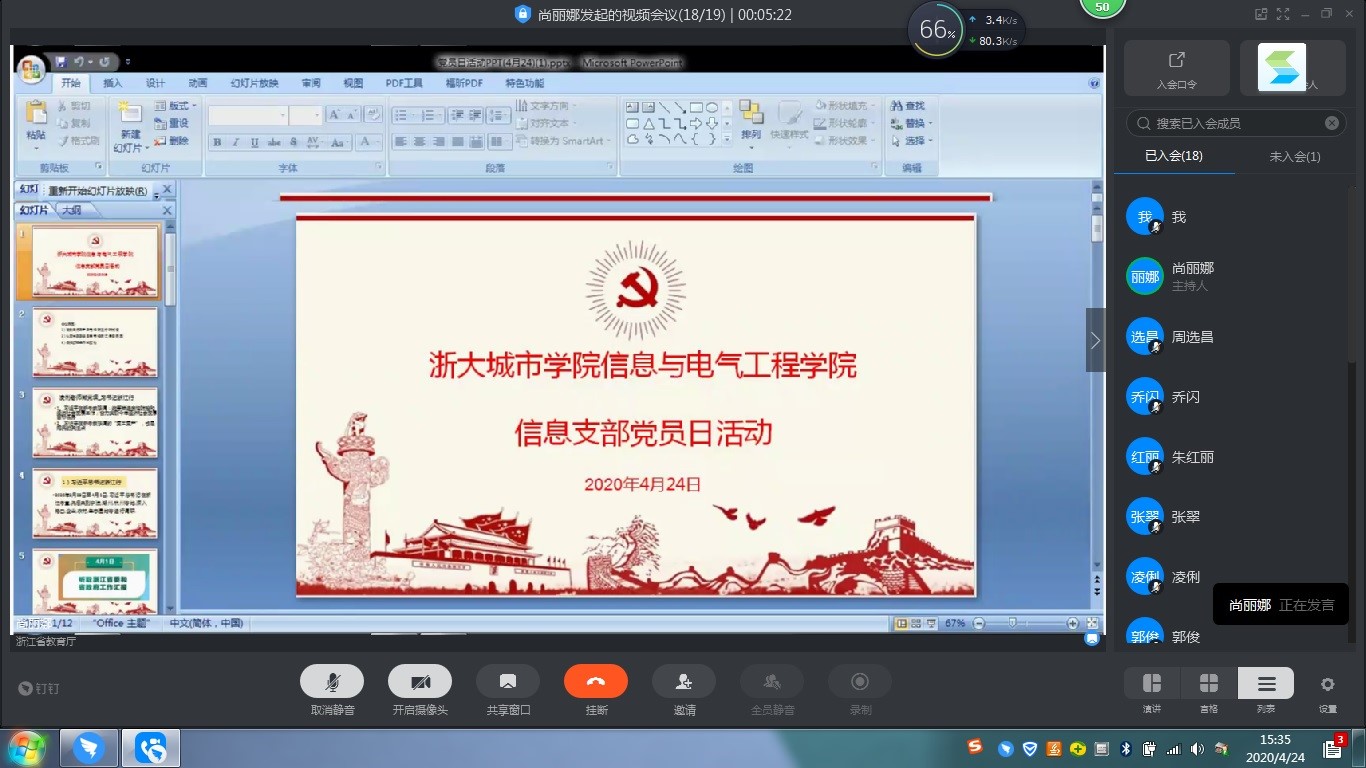
Task: Click the Grow Font icon
Action: click(334, 115)
